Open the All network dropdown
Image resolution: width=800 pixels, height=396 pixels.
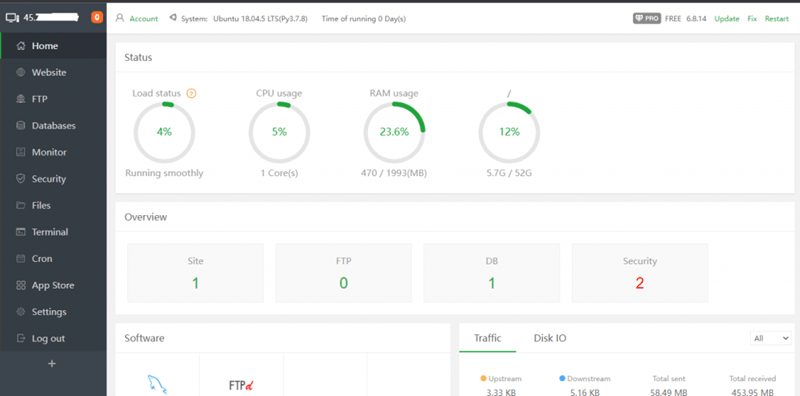coord(770,338)
